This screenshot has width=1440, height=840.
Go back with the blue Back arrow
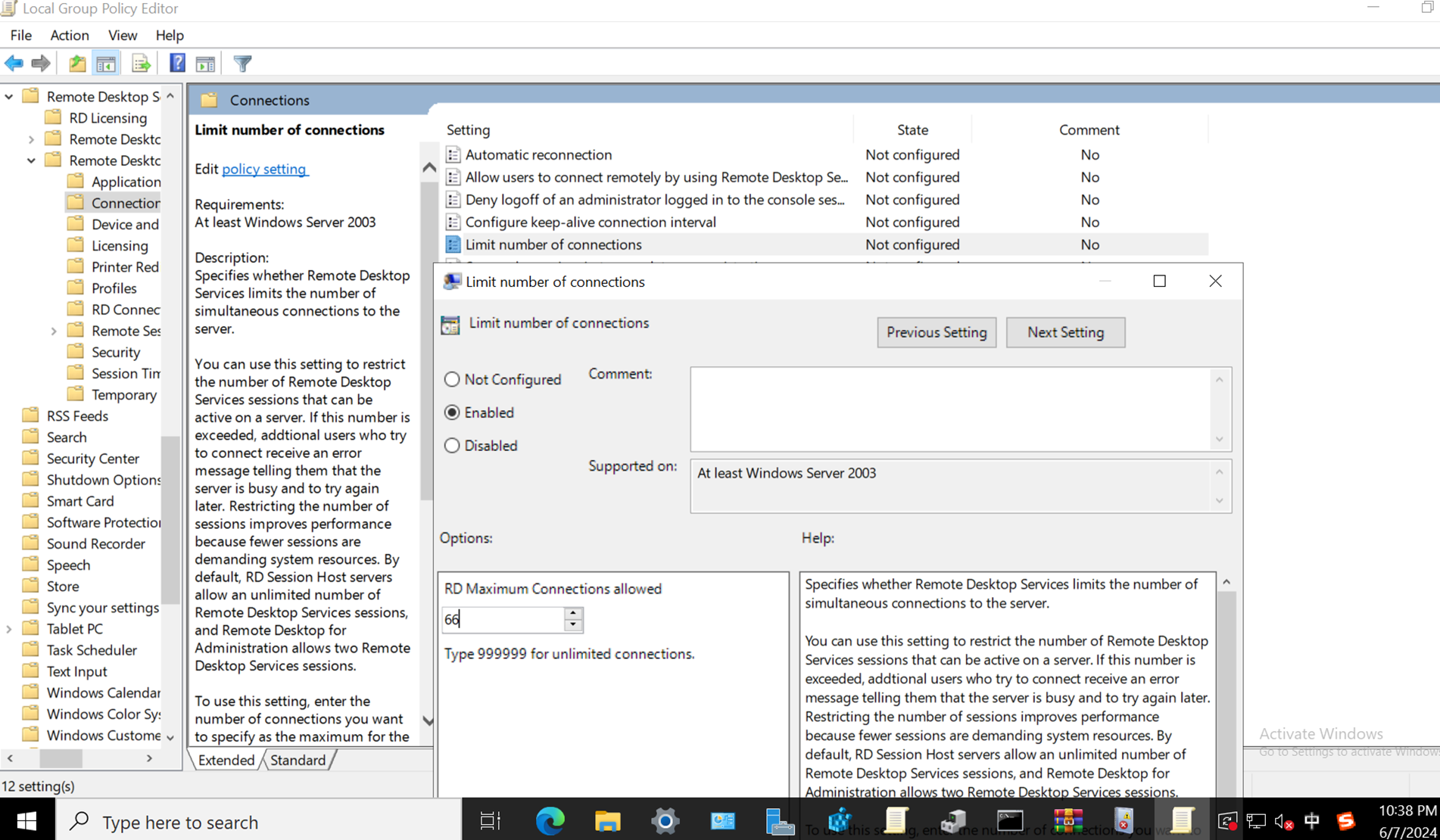pyautogui.click(x=14, y=64)
